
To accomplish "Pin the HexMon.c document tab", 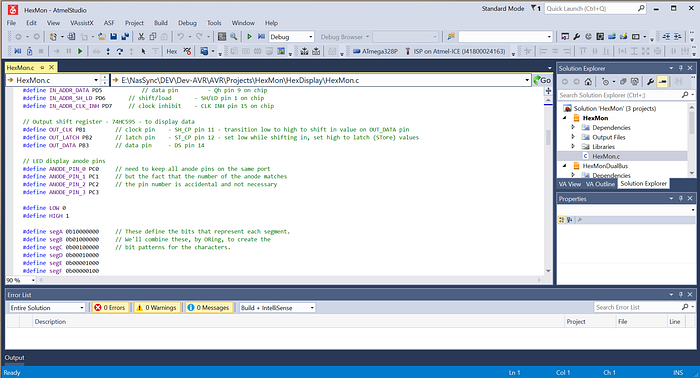I will tap(42, 67).
